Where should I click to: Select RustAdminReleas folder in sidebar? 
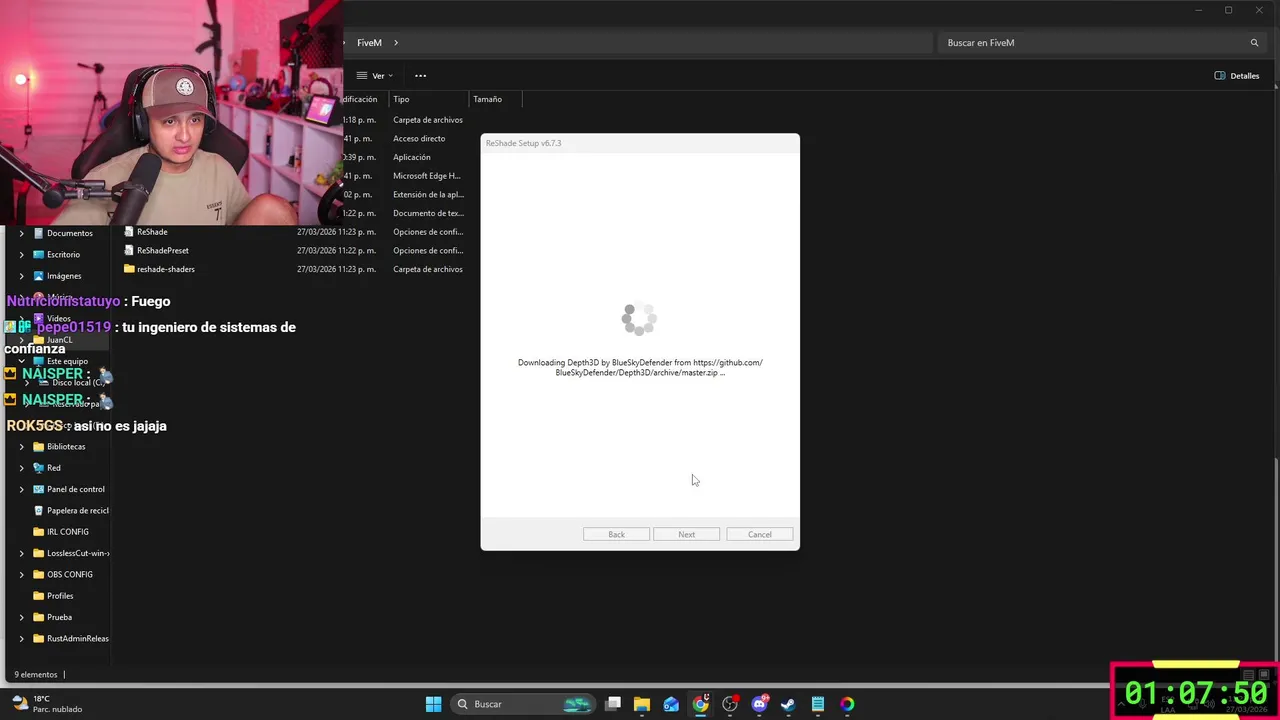(78, 638)
